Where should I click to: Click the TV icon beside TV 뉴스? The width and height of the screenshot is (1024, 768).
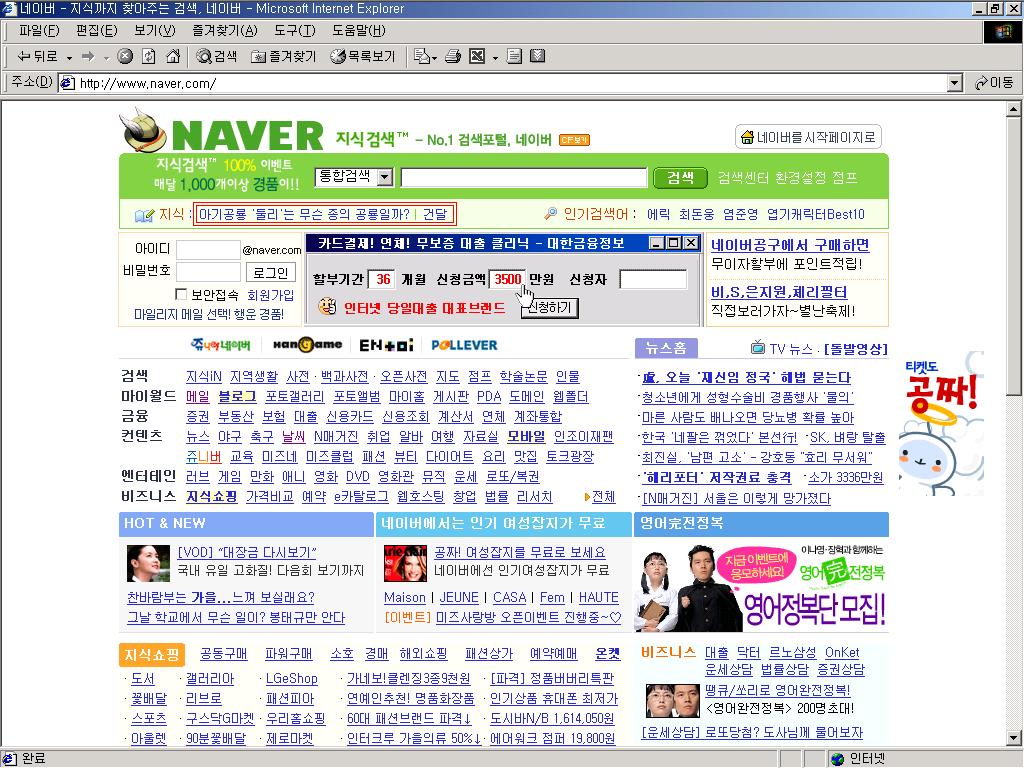point(758,347)
